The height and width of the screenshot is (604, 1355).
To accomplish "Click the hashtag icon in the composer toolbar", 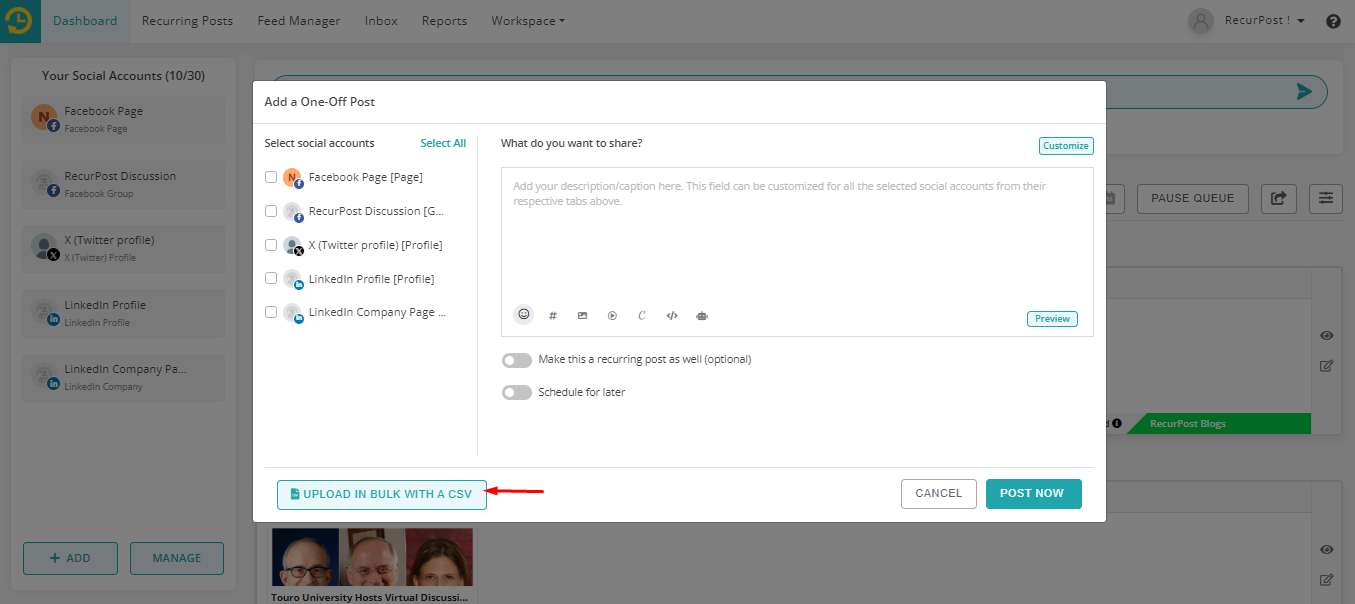I will (553, 316).
